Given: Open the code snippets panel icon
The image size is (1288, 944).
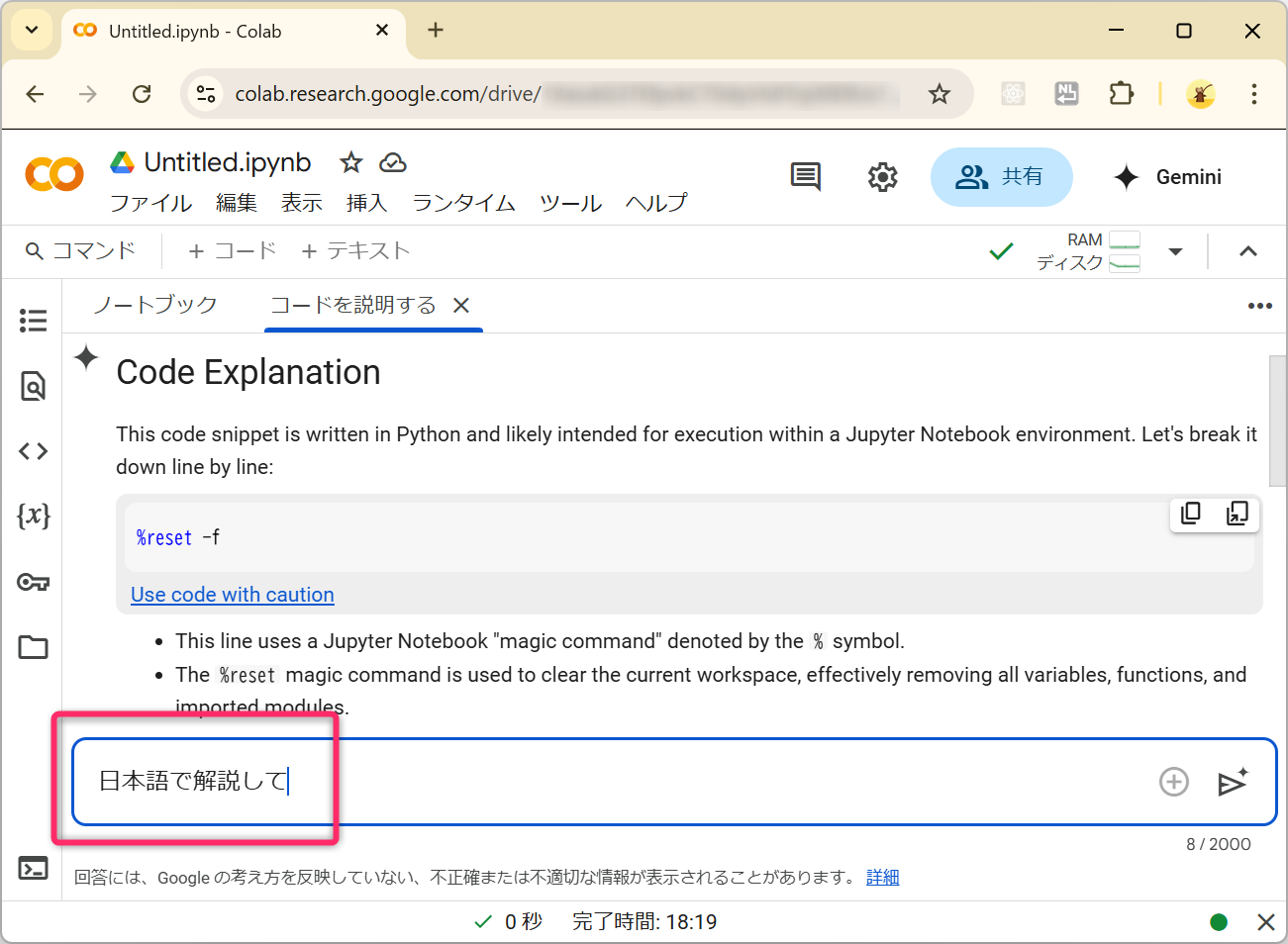Looking at the screenshot, I should (33, 451).
